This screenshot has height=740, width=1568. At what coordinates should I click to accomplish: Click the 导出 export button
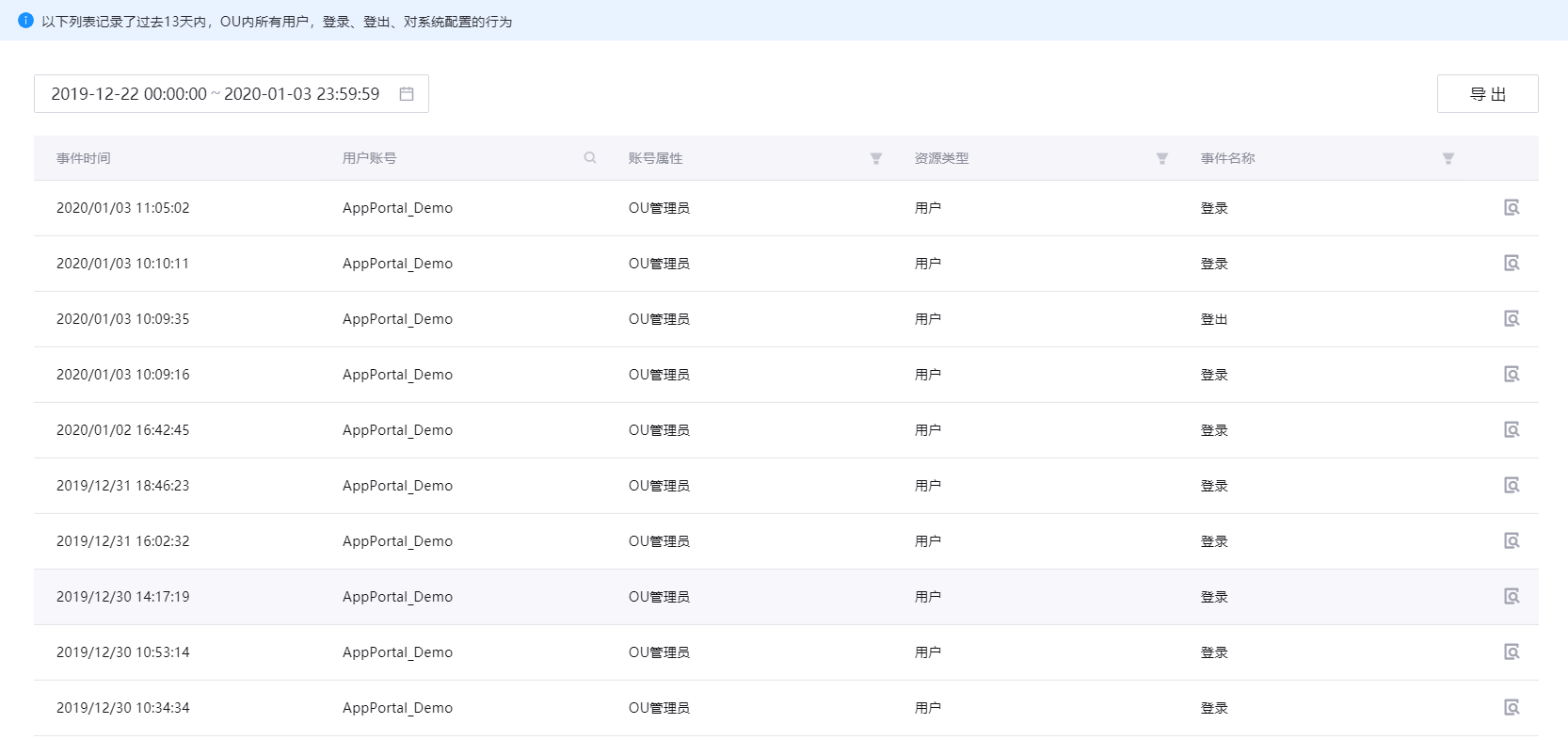click(x=1487, y=94)
